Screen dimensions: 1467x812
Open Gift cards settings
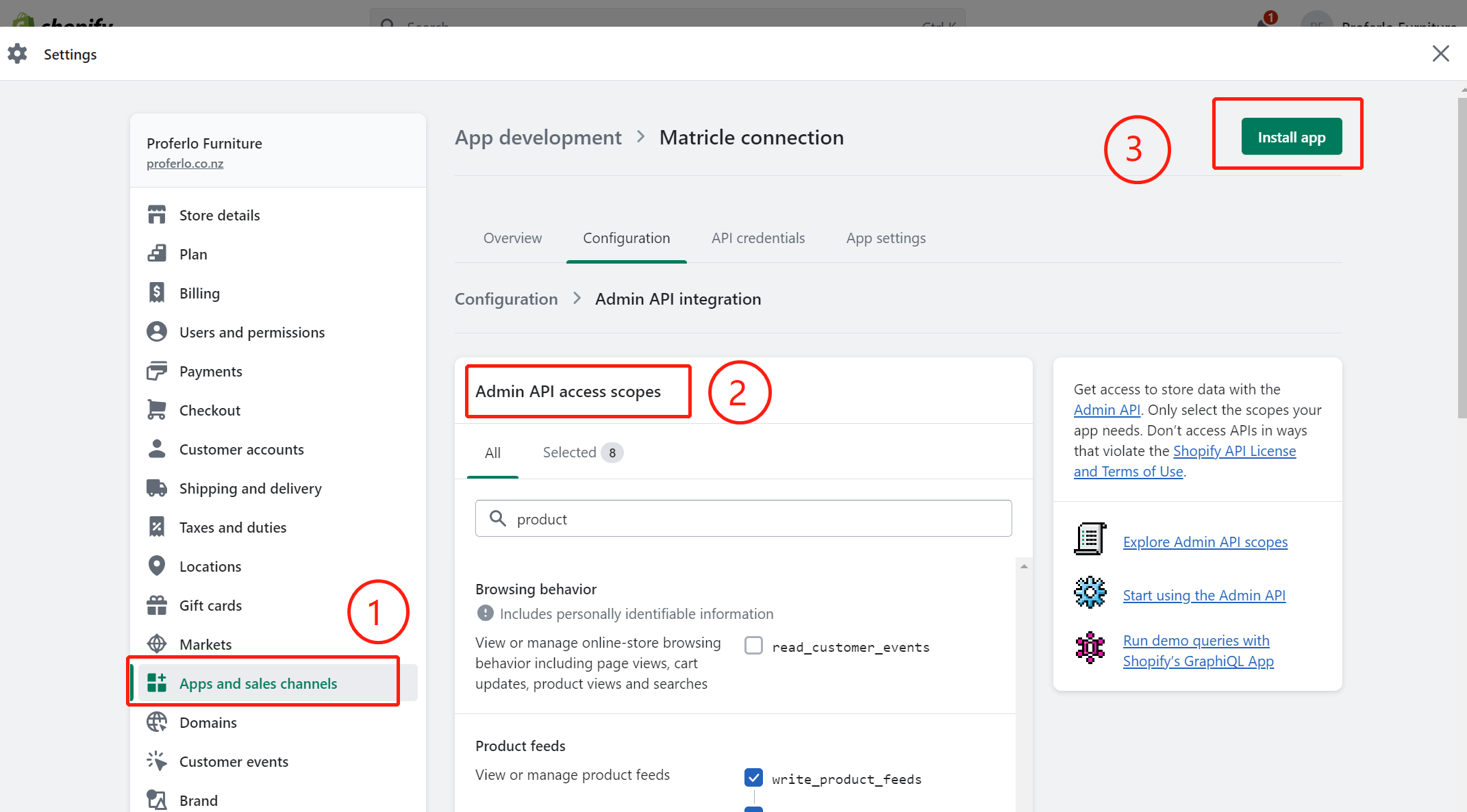(x=278, y=605)
